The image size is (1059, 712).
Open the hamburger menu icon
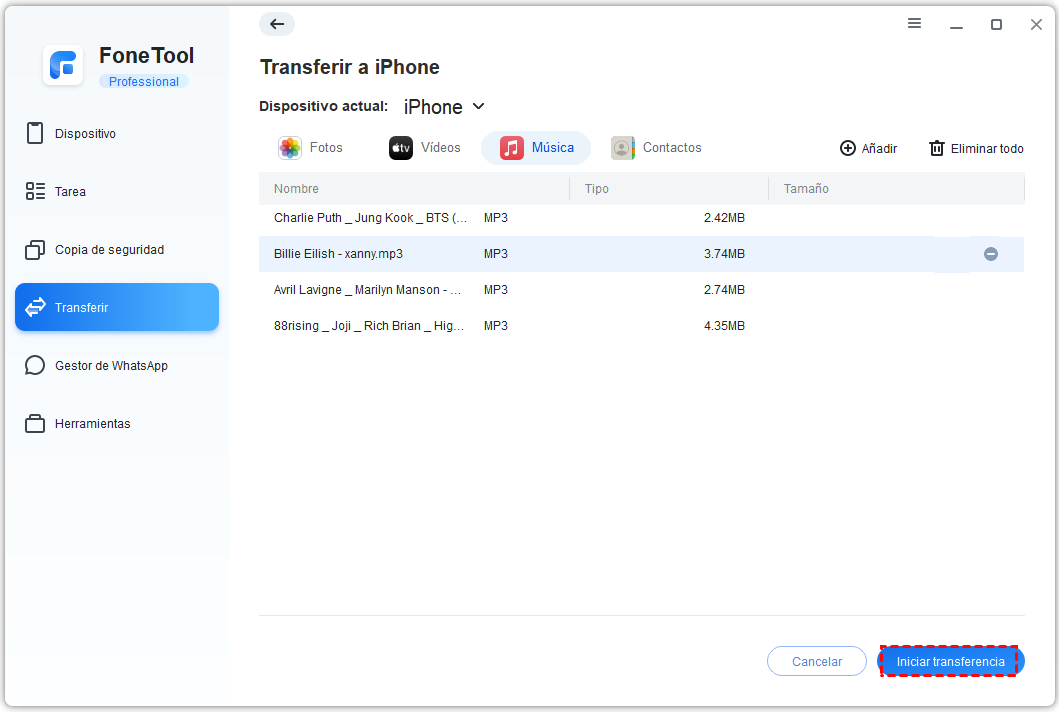click(914, 24)
